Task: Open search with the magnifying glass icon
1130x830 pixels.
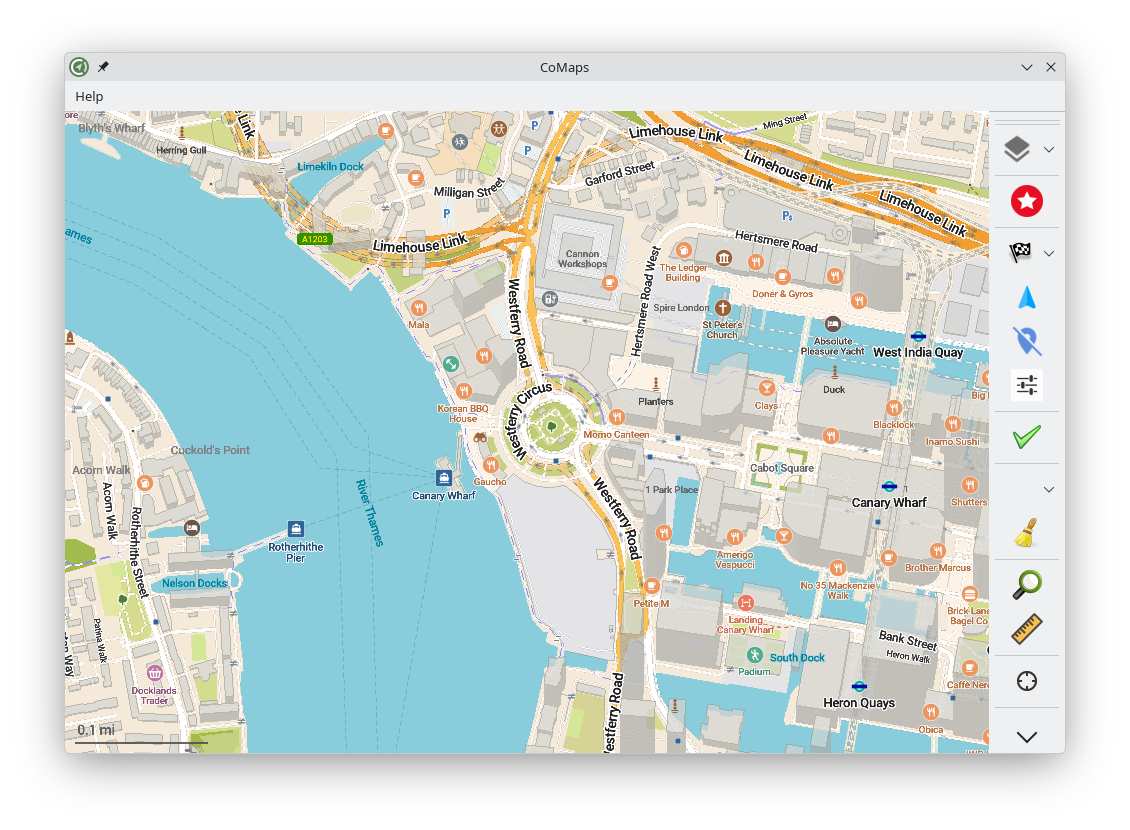Action: pyautogui.click(x=1027, y=584)
